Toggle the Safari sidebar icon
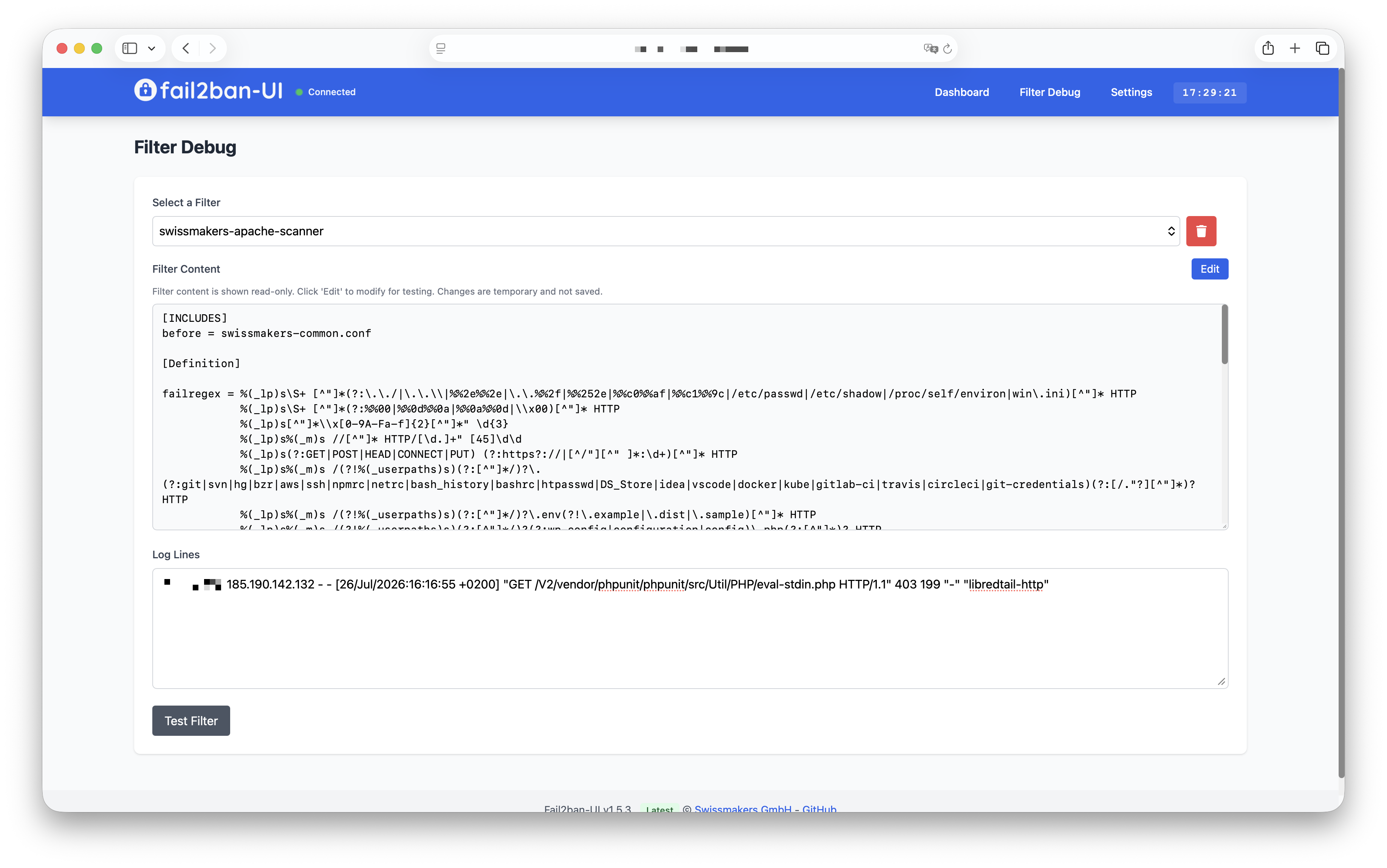 130,48
